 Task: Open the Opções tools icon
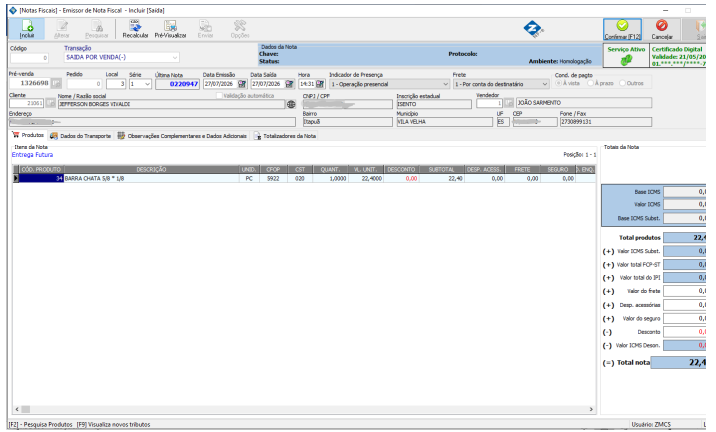[240, 29]
